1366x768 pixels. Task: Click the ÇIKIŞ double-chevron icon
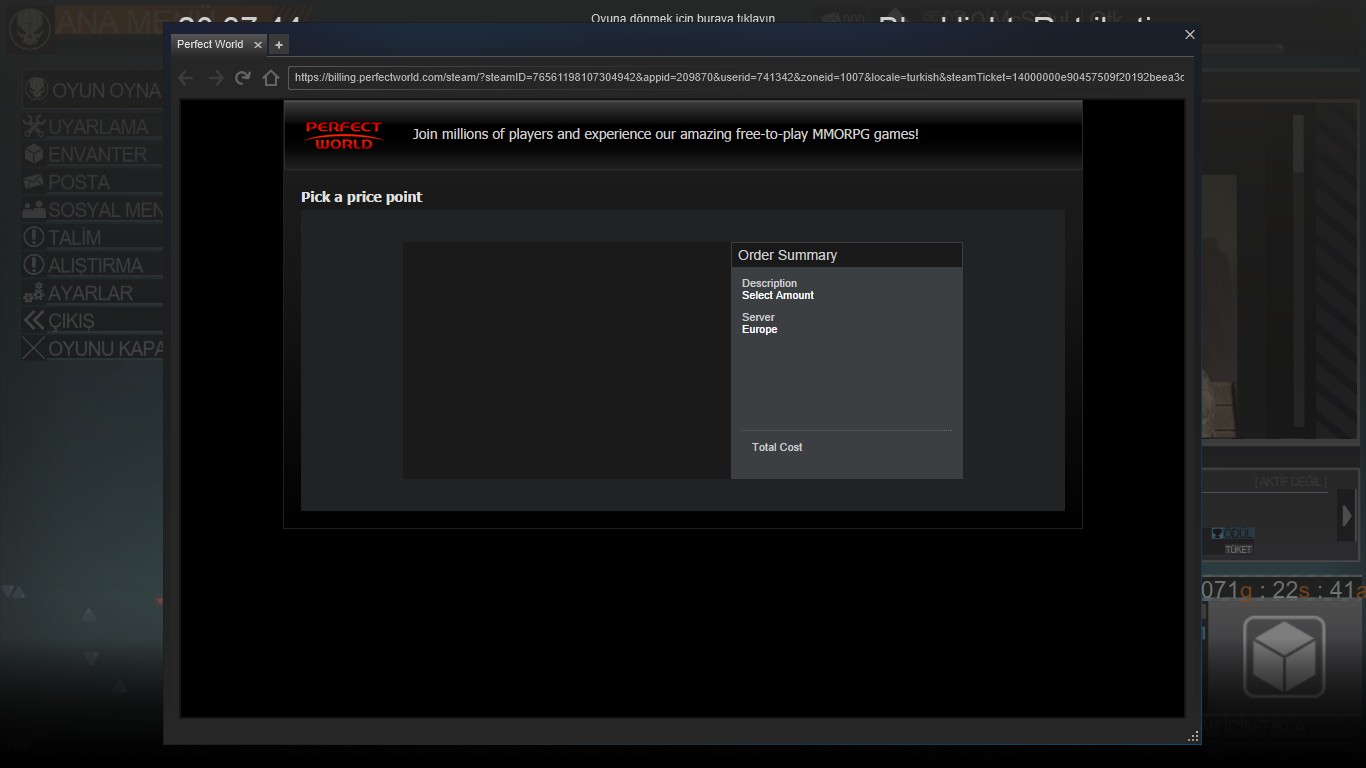click(x=34, y=321)
